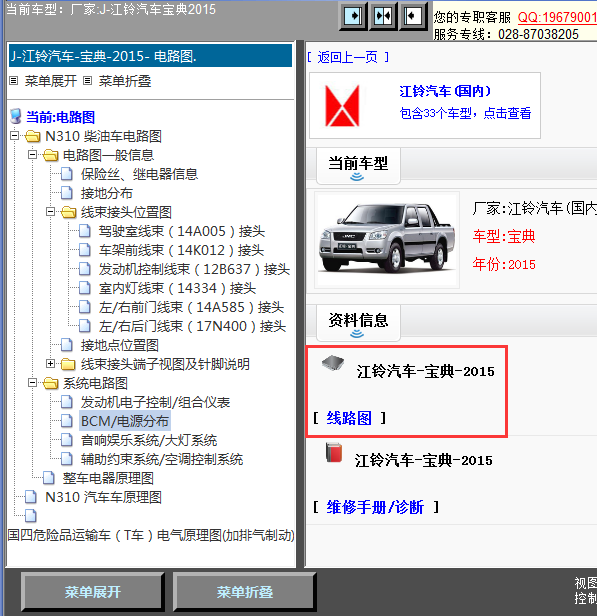
Task: Click the page icon of 保险丝、继电器信息
Action: [67, 174]
